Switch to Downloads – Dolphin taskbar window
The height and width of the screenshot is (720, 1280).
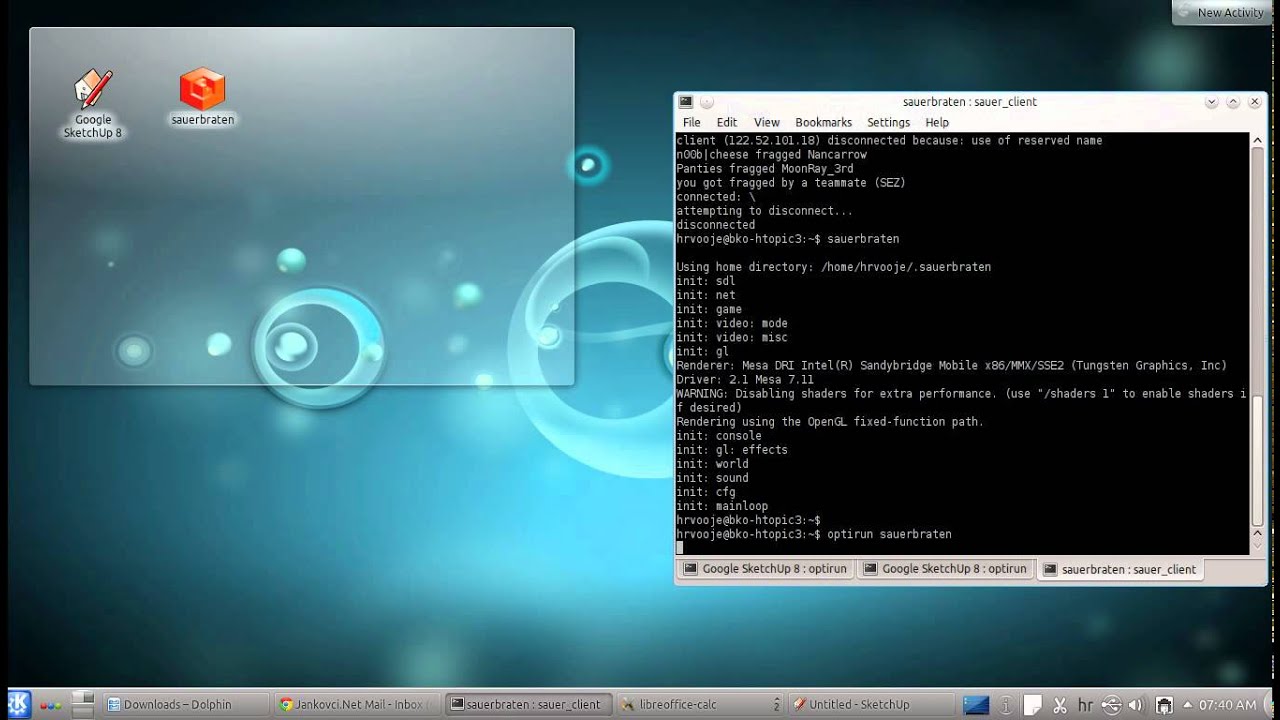tap(185, 704)
